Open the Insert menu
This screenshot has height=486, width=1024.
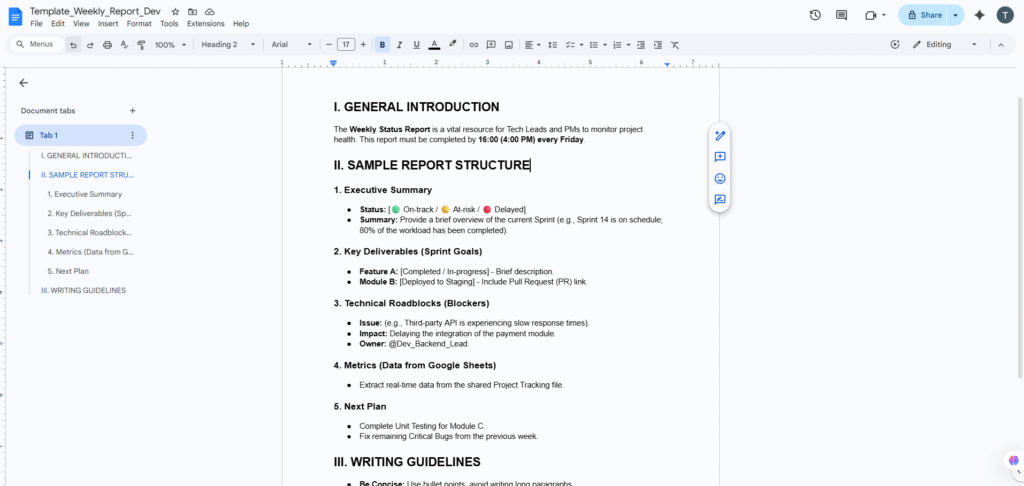(108, 23)
